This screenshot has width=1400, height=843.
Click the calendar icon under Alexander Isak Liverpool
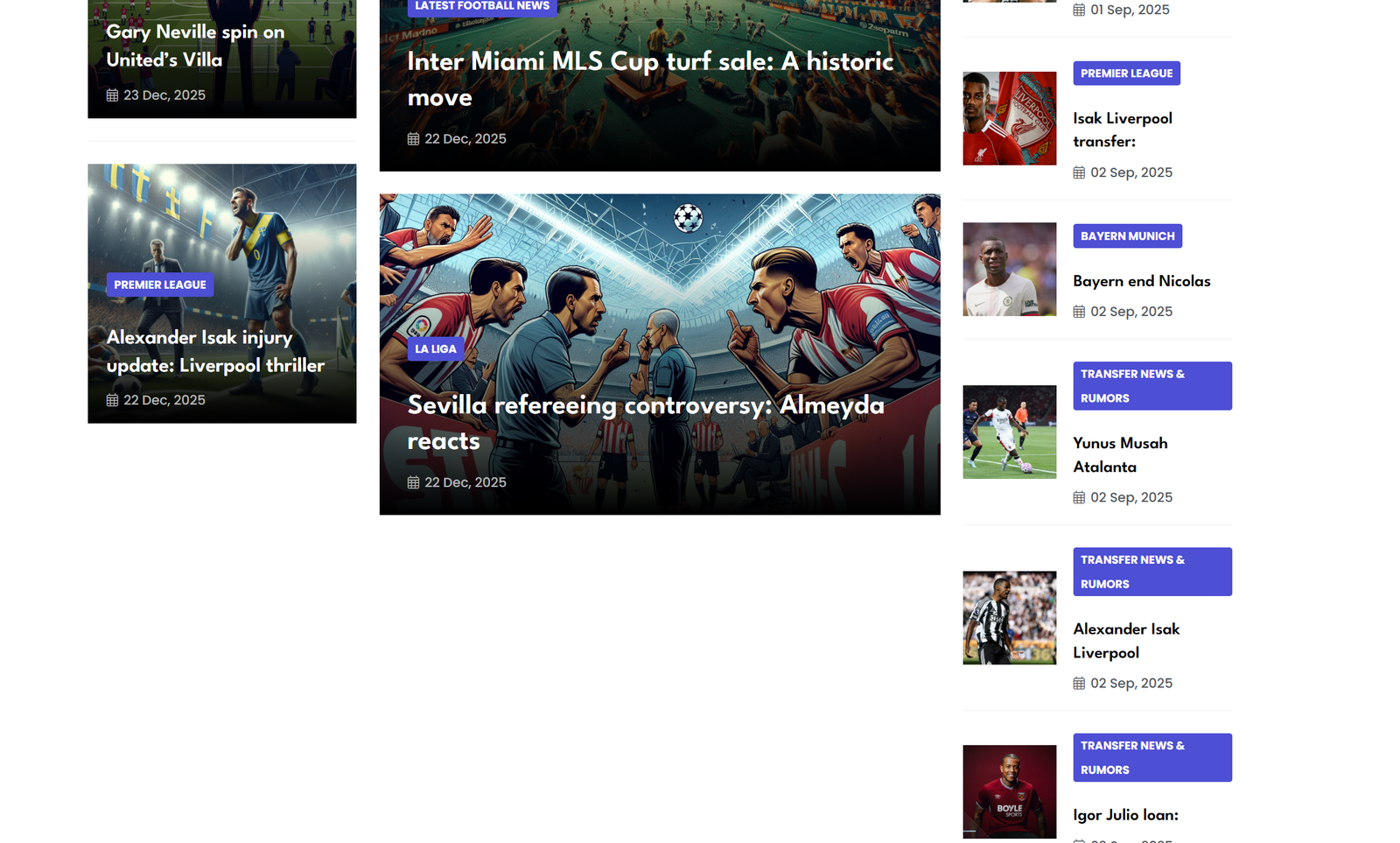(x=1079, y=684)
